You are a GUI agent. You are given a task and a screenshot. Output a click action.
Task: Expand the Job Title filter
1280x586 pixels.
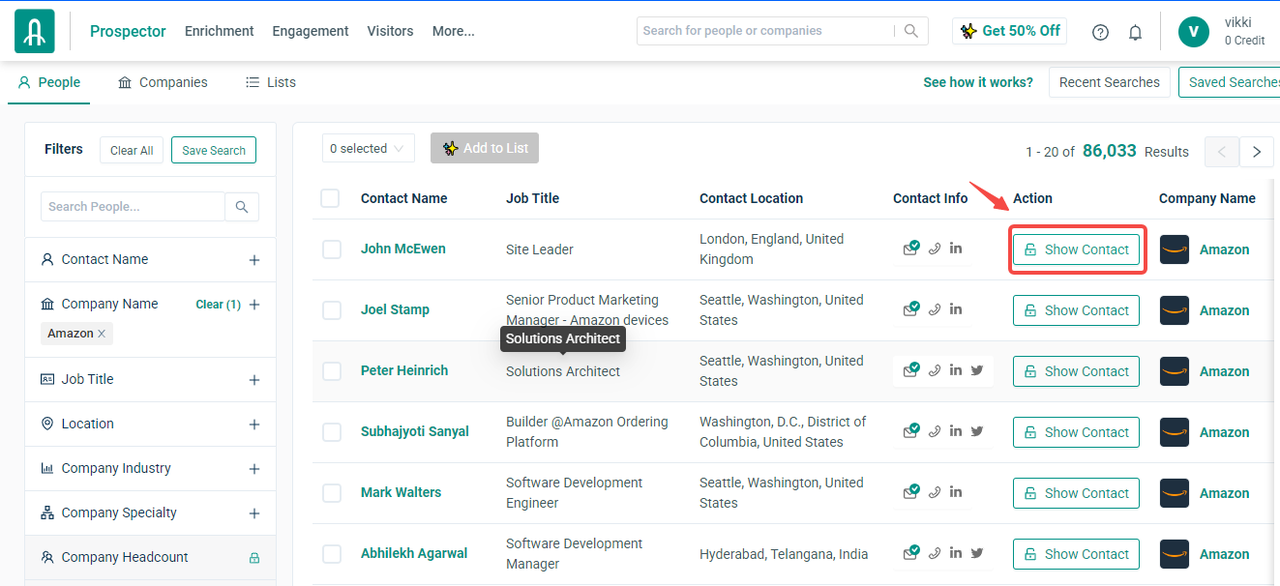click(254, 380)
